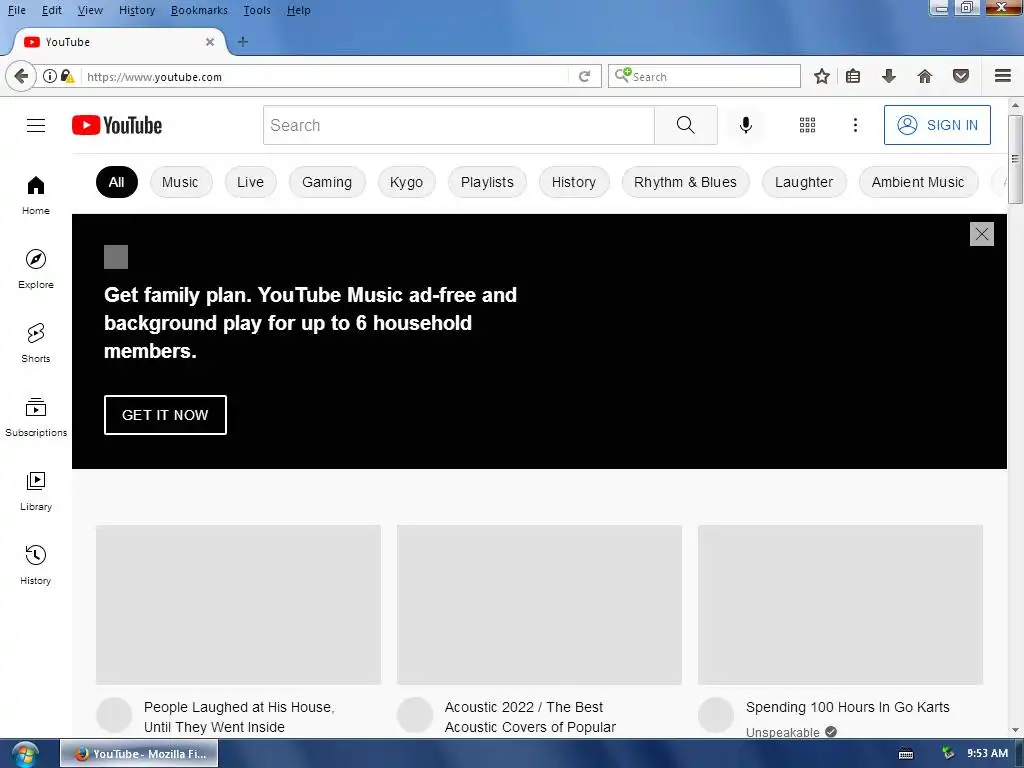Select the Live filter chip
Image resolution: width=1024 pixels, height=768 pixels.
250,182
